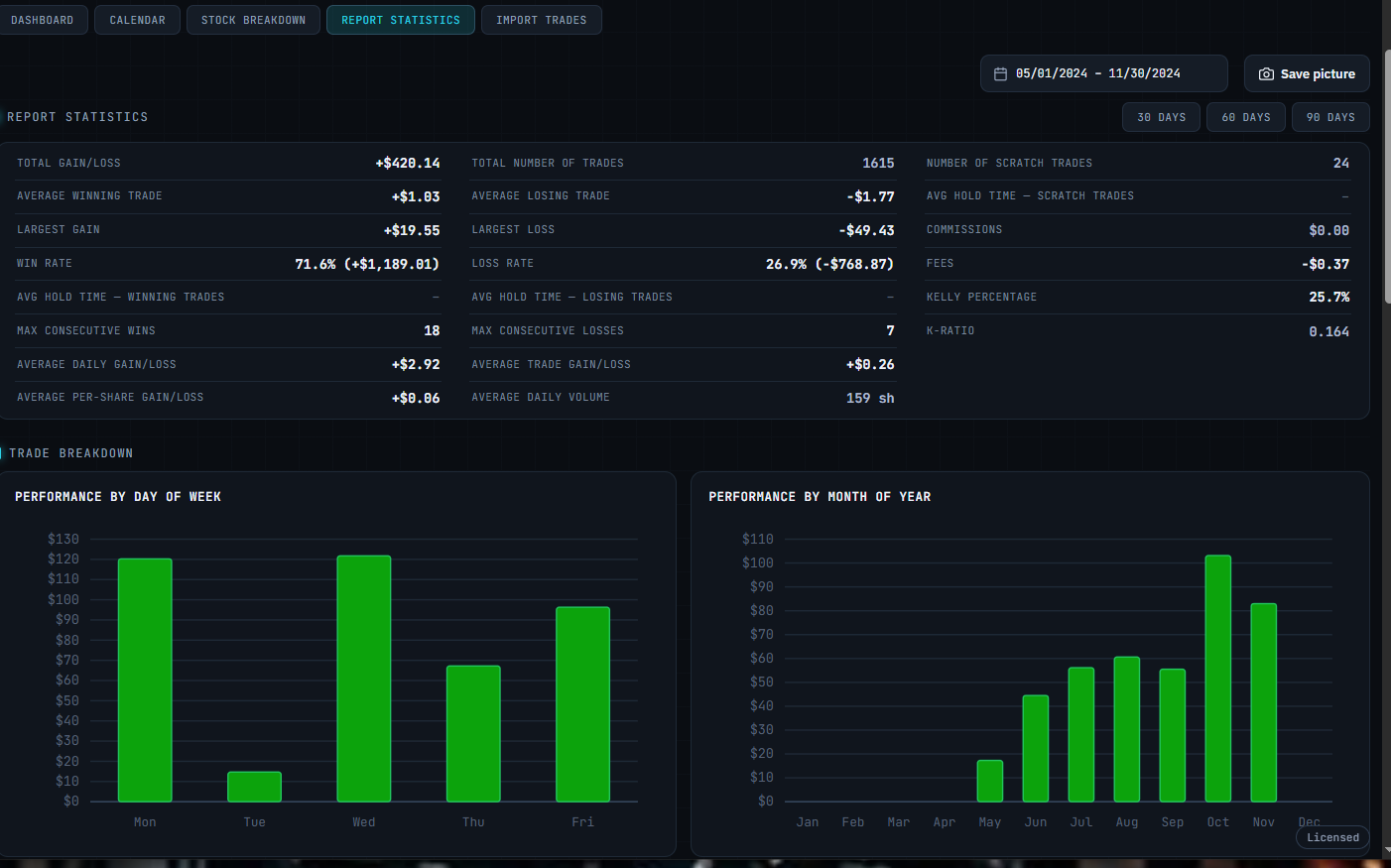Filter statistics to 90 Days
Image resolution: width=1391 pixels, height=868 pixels.
[x=1330, y=117]
